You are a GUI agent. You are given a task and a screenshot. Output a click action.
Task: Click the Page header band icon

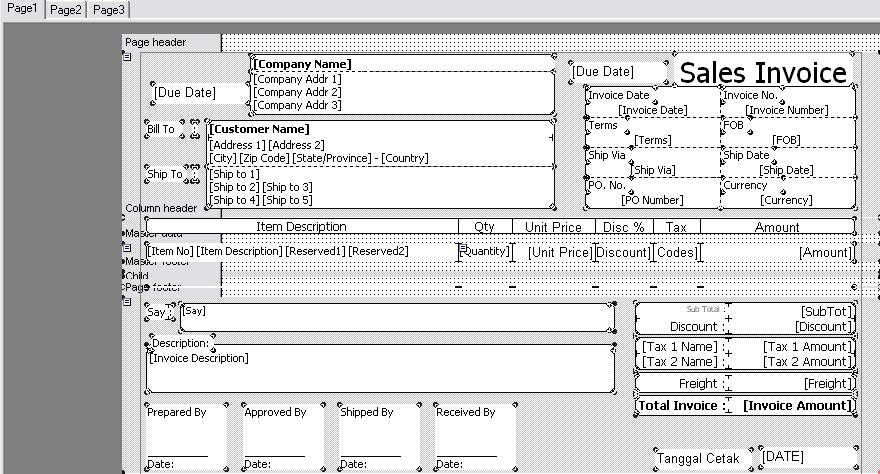[127, 57]
